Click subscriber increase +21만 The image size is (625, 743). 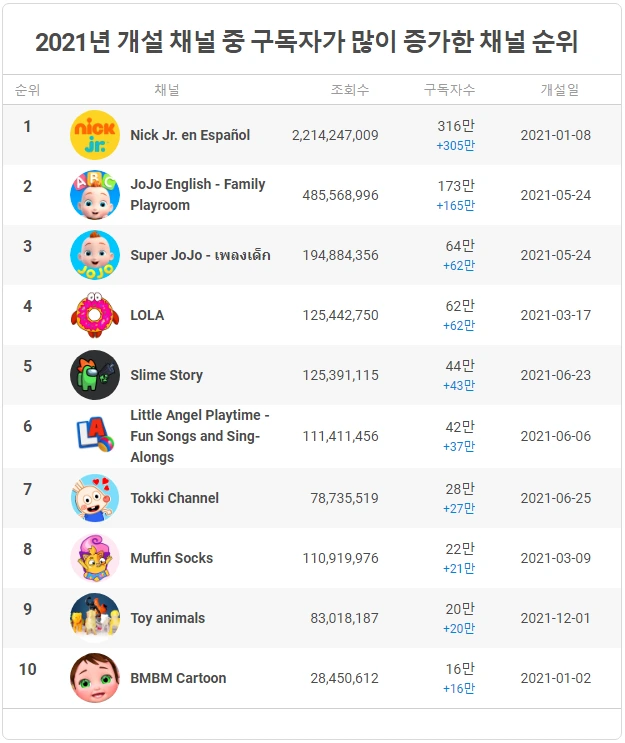click(459, 569)
